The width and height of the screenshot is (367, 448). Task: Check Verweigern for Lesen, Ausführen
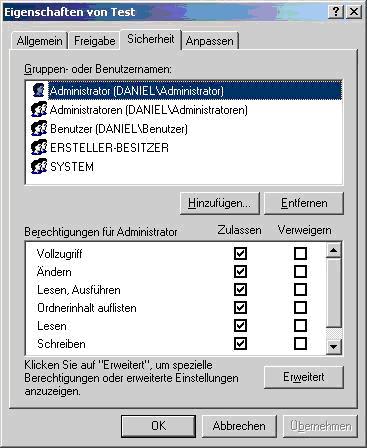click(x=300, y=289)
